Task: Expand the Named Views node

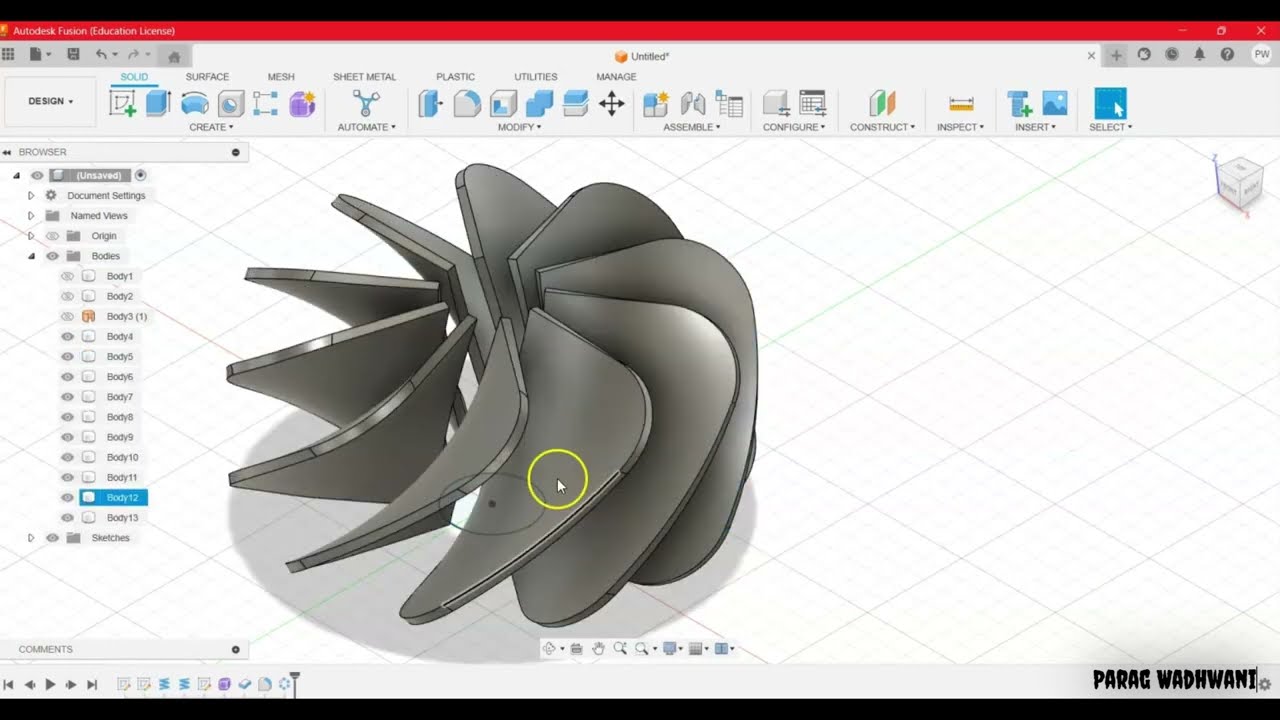Action: [x=31, y=216]
